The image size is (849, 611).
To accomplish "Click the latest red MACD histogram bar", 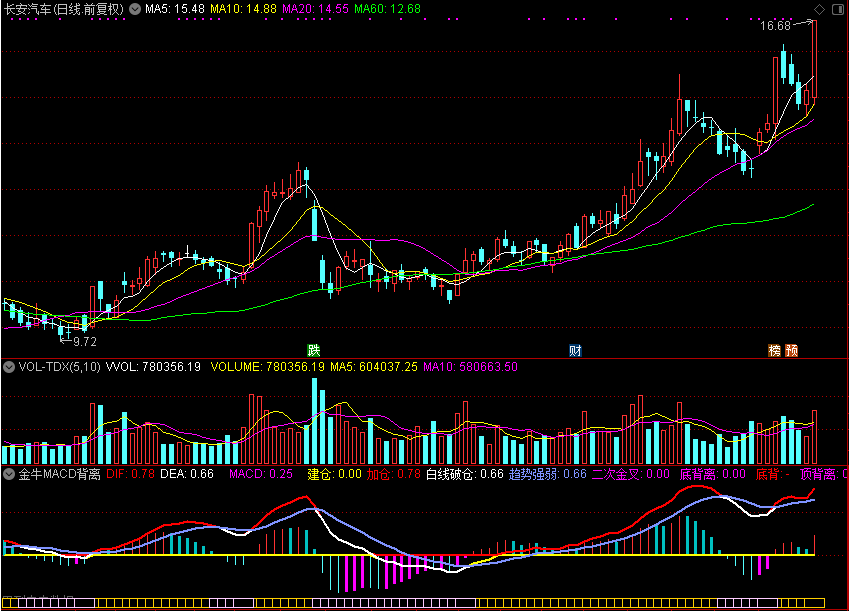I will coord(814,545).
